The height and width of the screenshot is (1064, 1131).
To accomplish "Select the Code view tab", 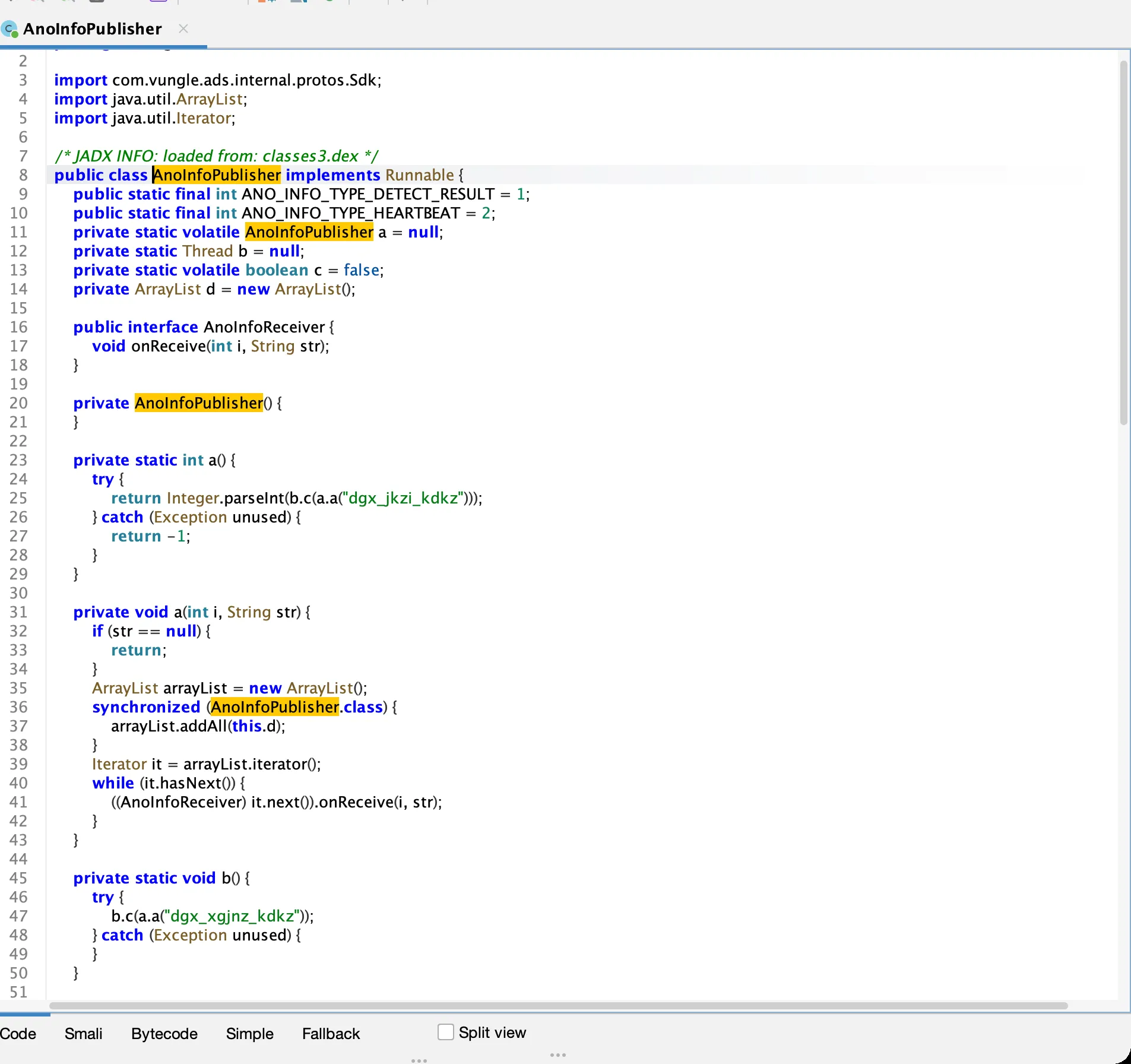I will (x=18, y=1034).
